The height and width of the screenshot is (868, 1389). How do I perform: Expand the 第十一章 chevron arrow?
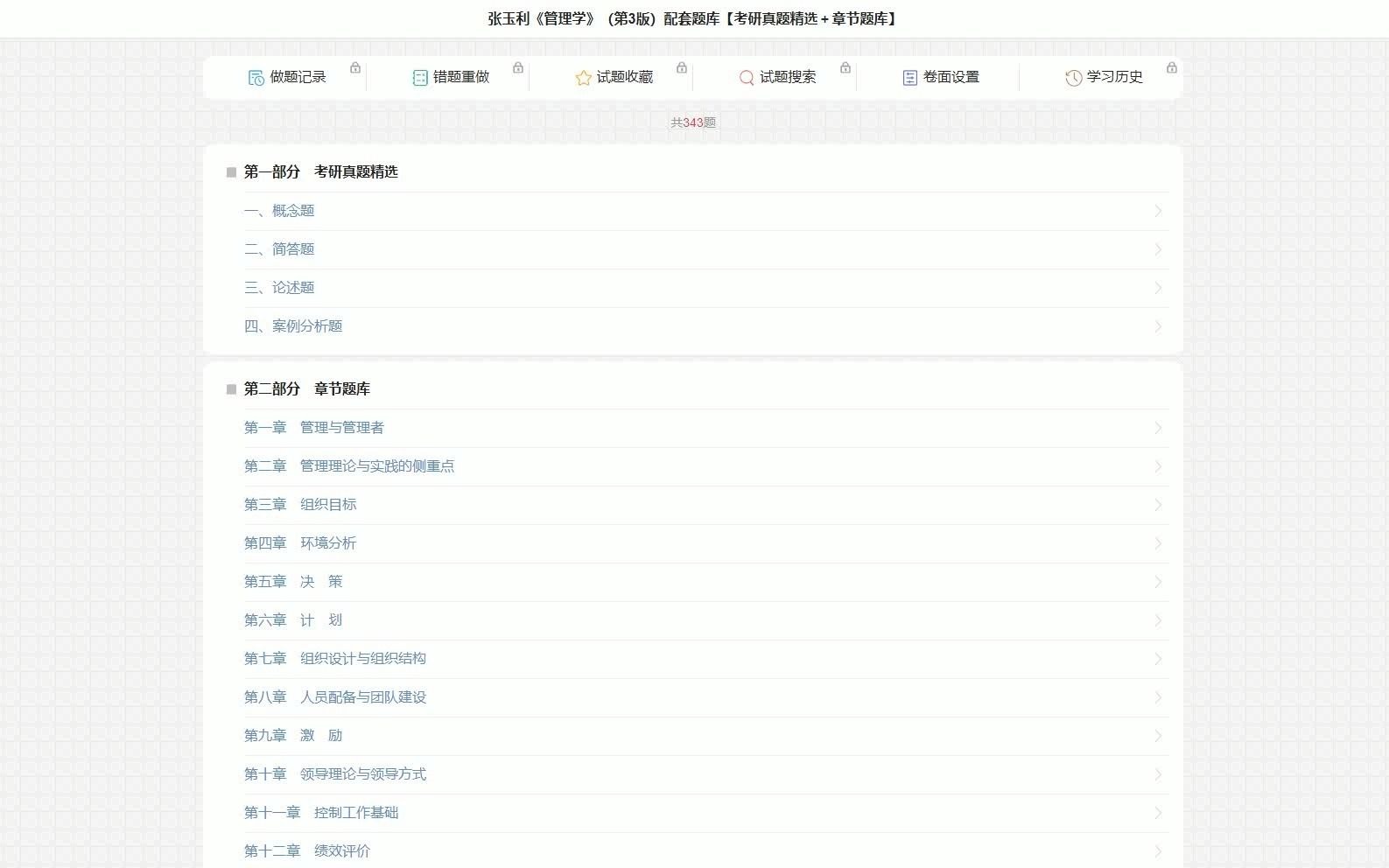[x=1158, y=813]
